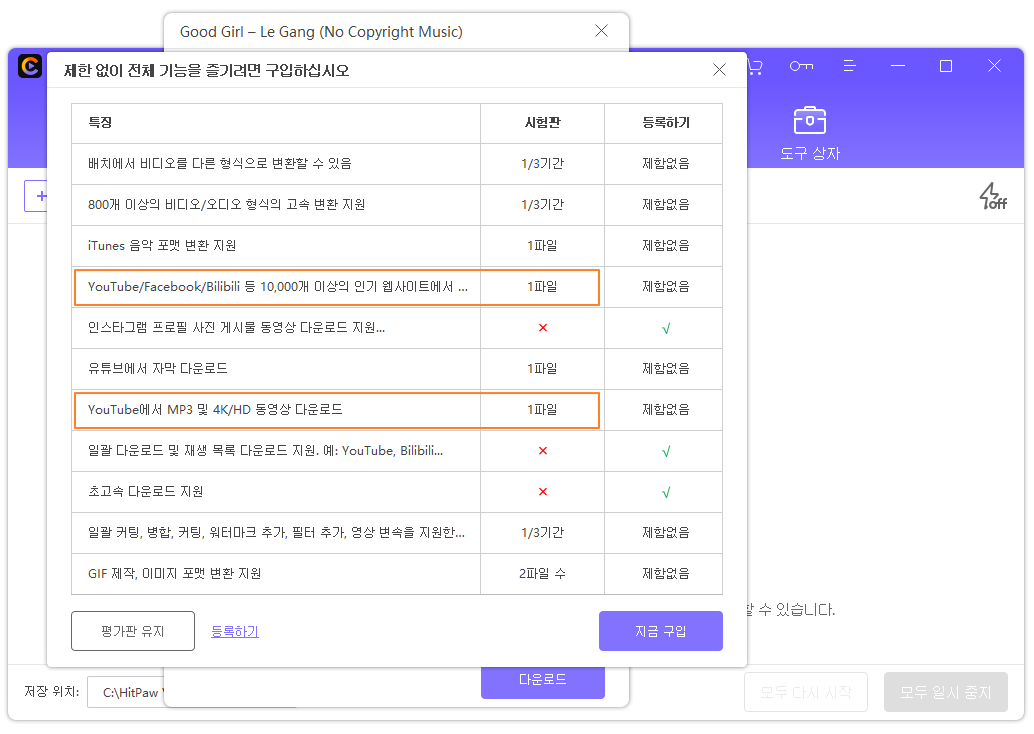Select the 등록하기 column header
Image resolution: width=1034 pixels, height=734 pixels.
665,123
